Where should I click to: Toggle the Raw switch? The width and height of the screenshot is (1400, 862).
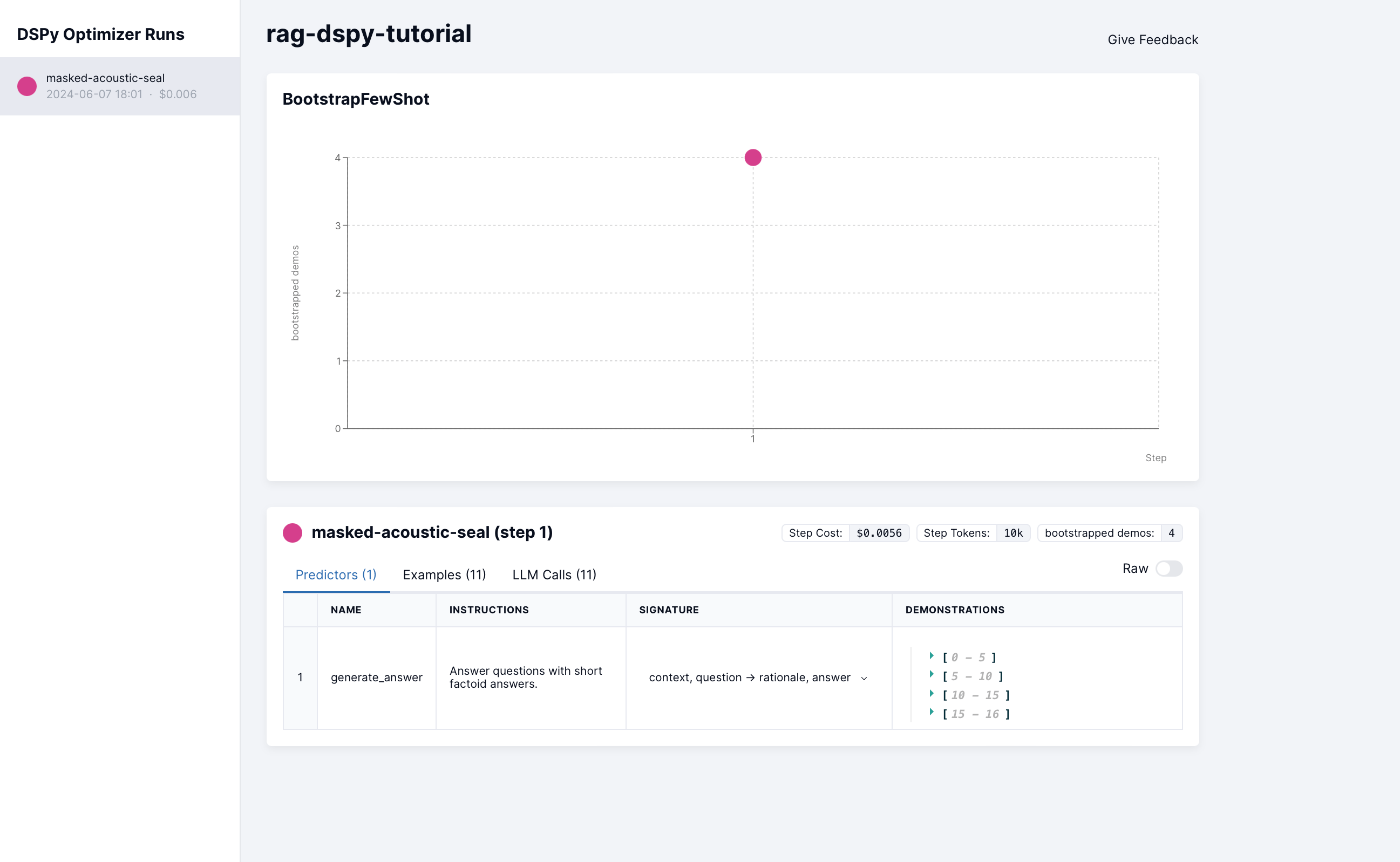pyautogui.click(x=1168, y=569)
